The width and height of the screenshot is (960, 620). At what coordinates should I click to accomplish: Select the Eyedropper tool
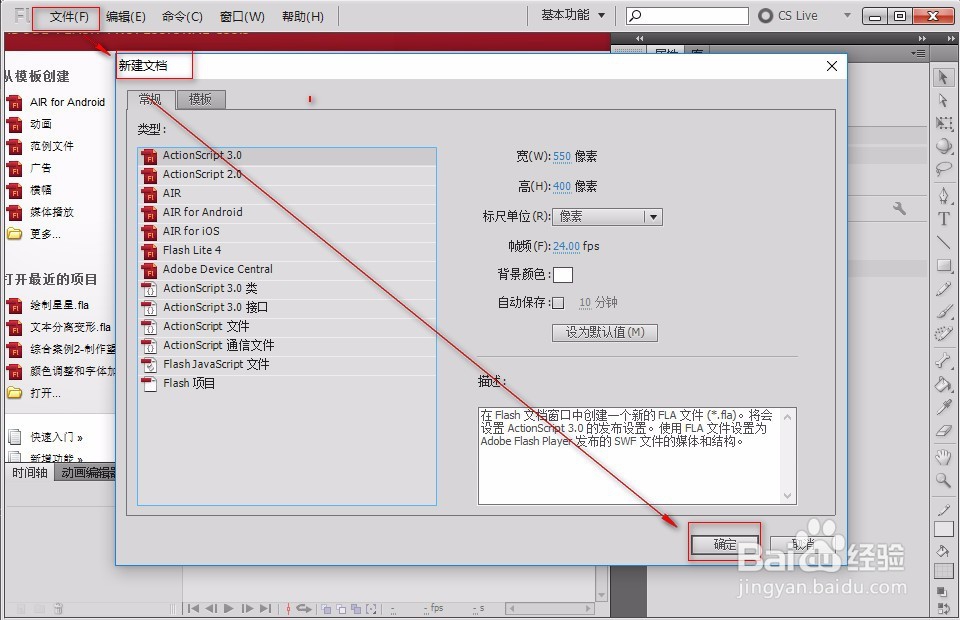click(x=943, y=407)
